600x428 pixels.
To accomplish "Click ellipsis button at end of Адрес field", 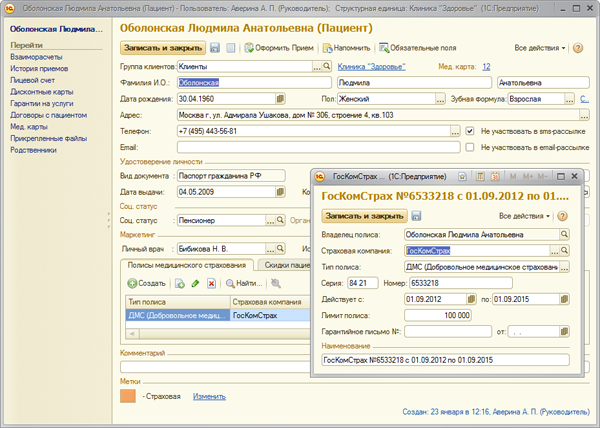I will pyautogui.click(x=584, y=115).
